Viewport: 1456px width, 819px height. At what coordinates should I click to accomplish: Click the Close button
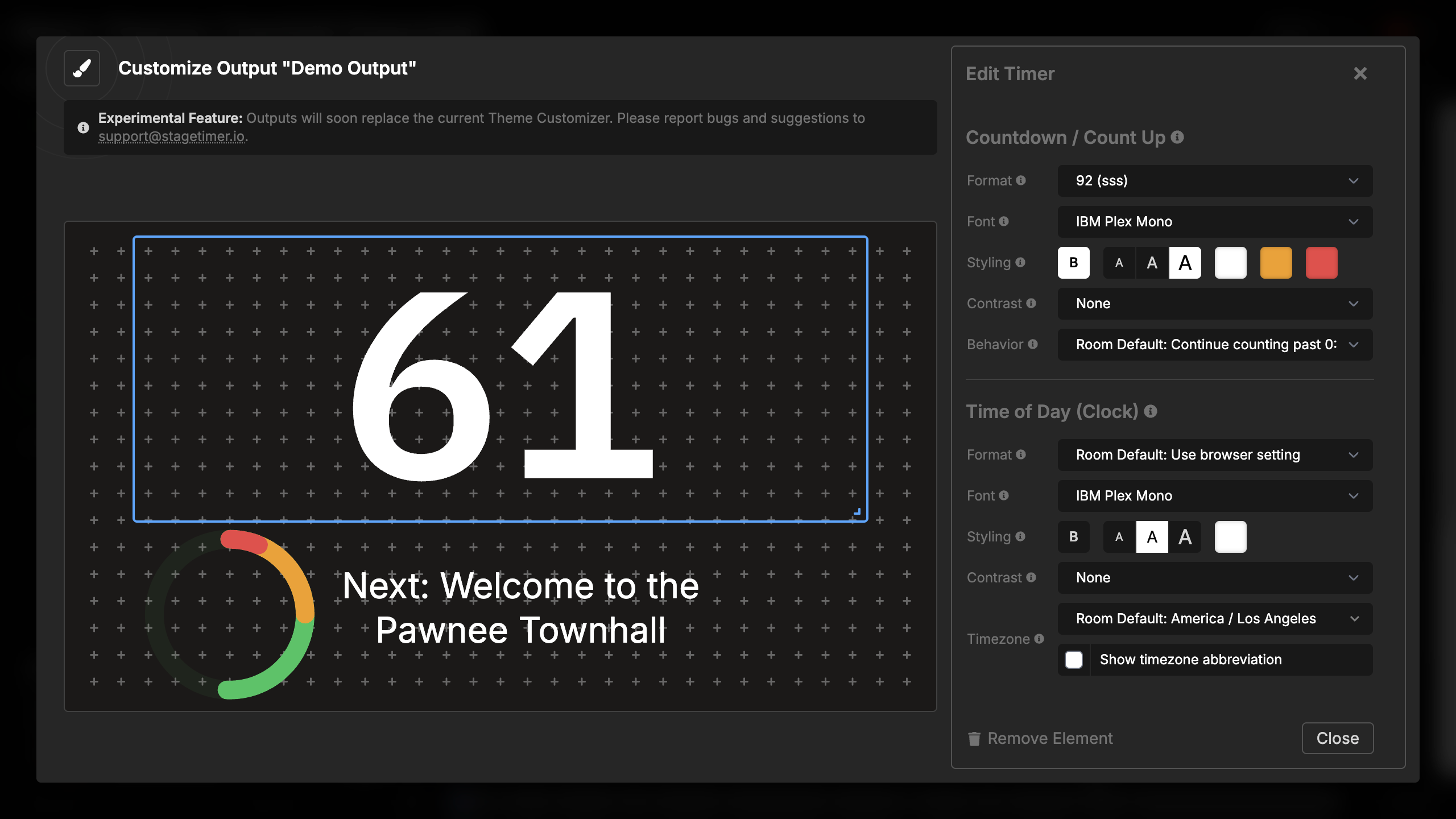click(x=1338, y=738)
